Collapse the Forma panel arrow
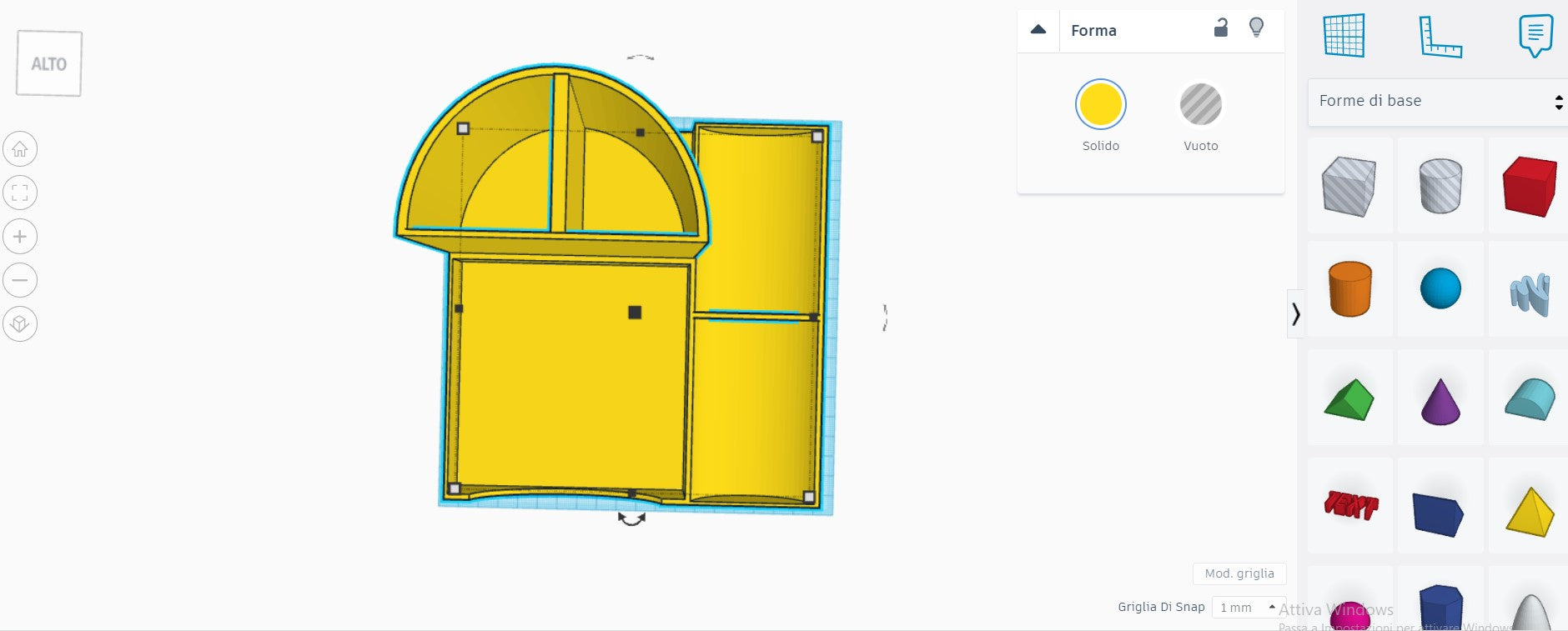 click(x=1038, y=30)
